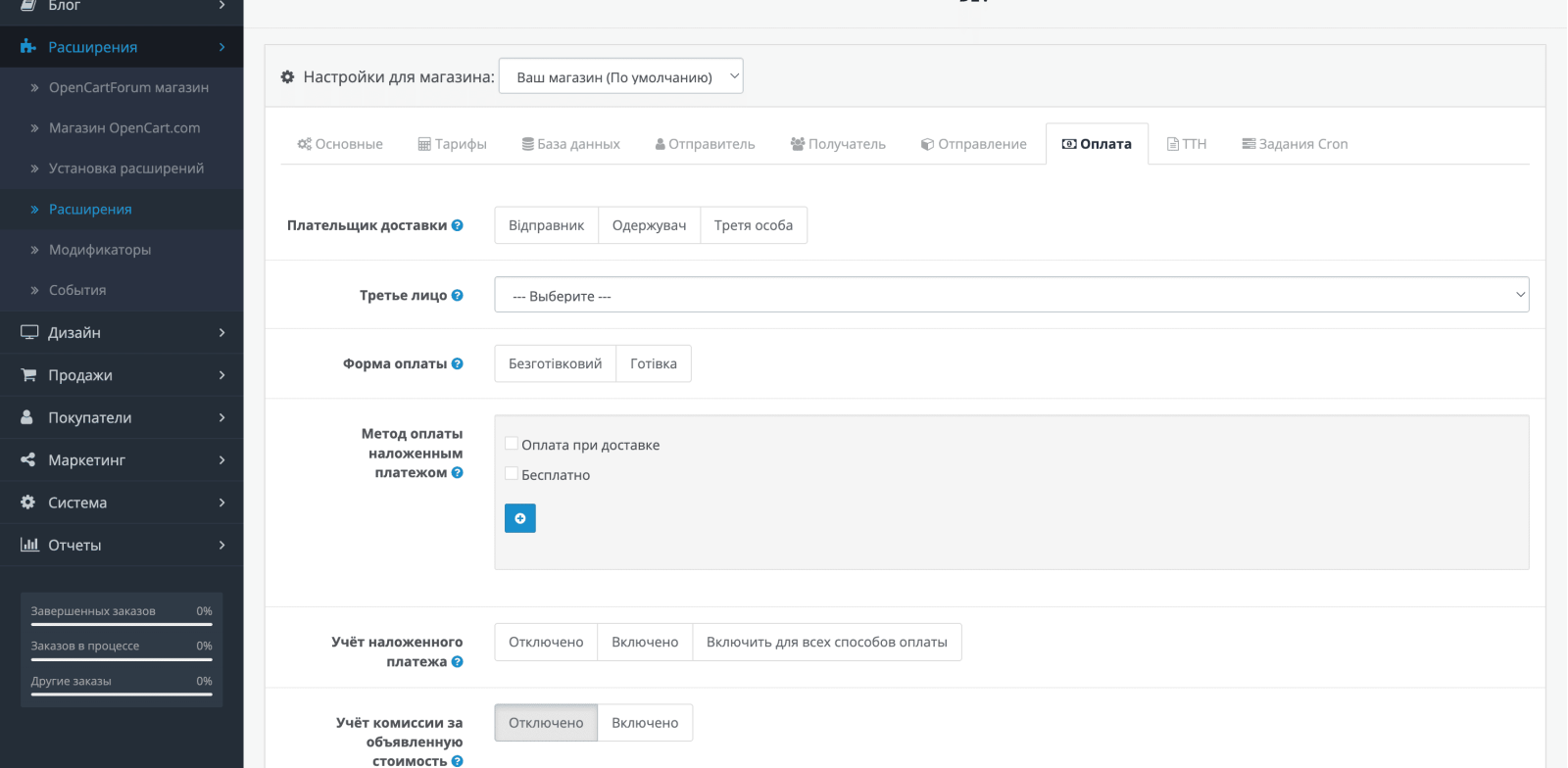1568x768 pixels.
Task: Click the cogs icon on Основные tab
Action: point(305,144)
